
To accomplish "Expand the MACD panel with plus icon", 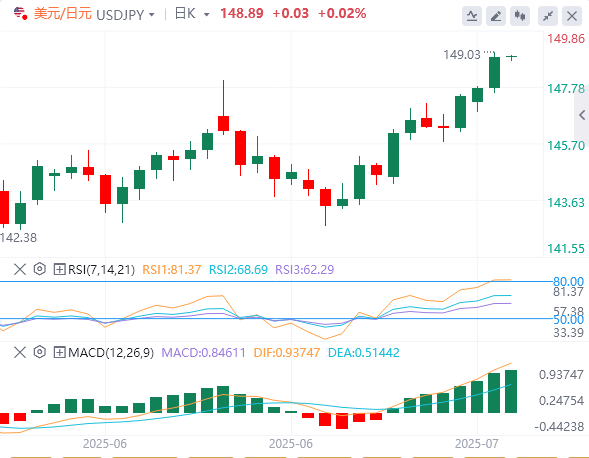I will (59, 352).
